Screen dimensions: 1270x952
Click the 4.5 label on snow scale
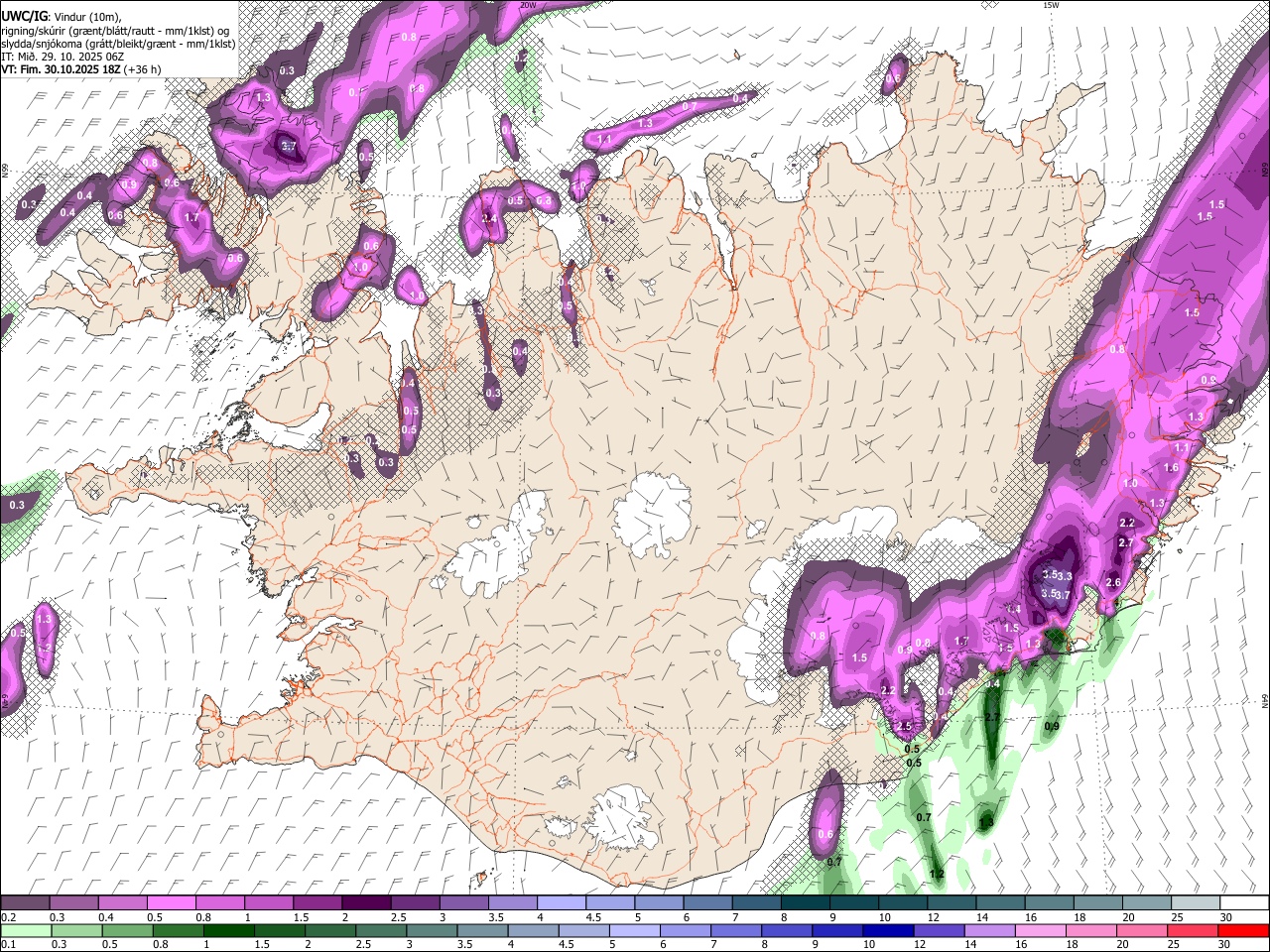point(592,917)
